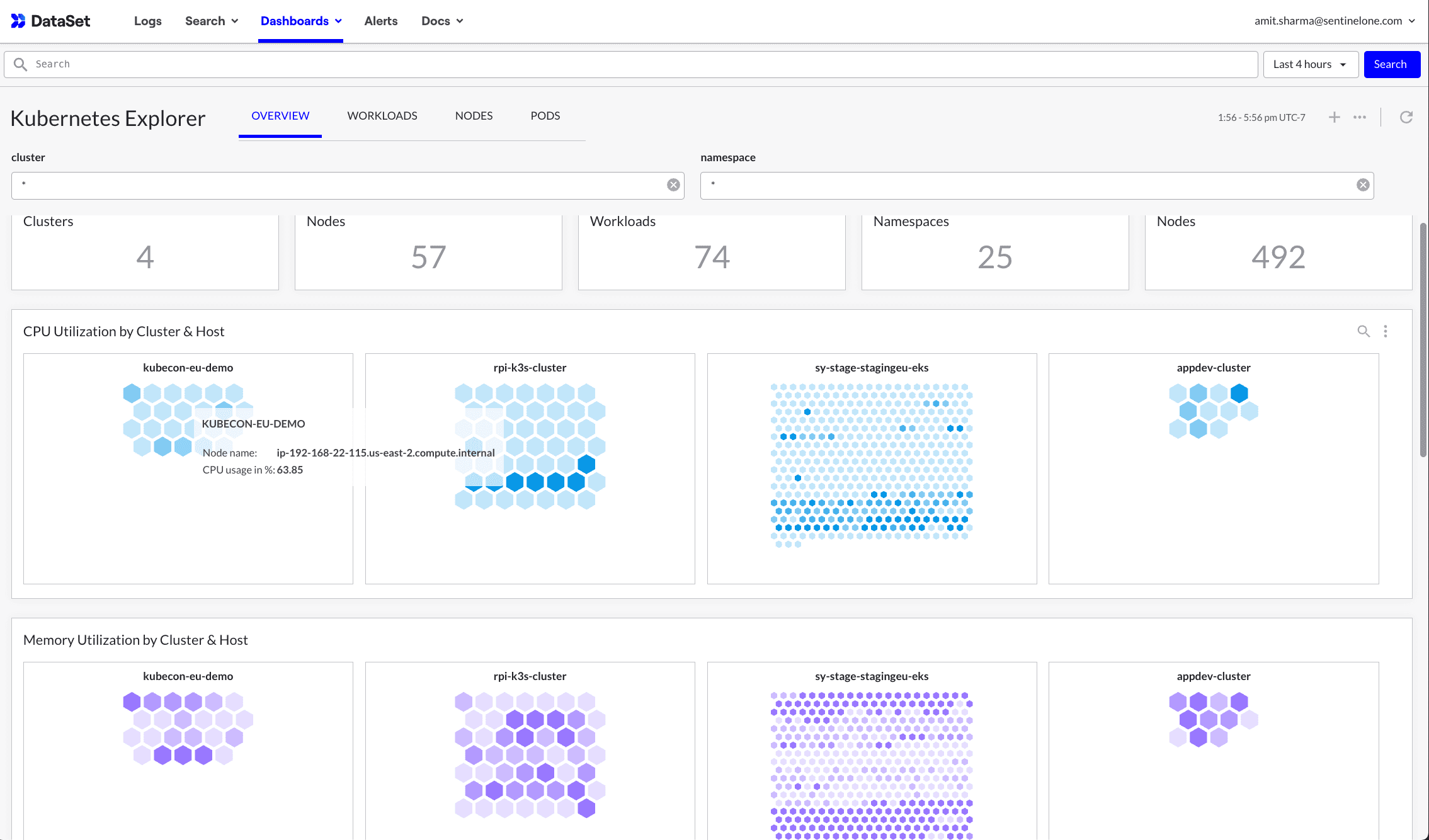Click the blue Search button
This screenshot has height=840, width=1429.
pos(1392,64)
